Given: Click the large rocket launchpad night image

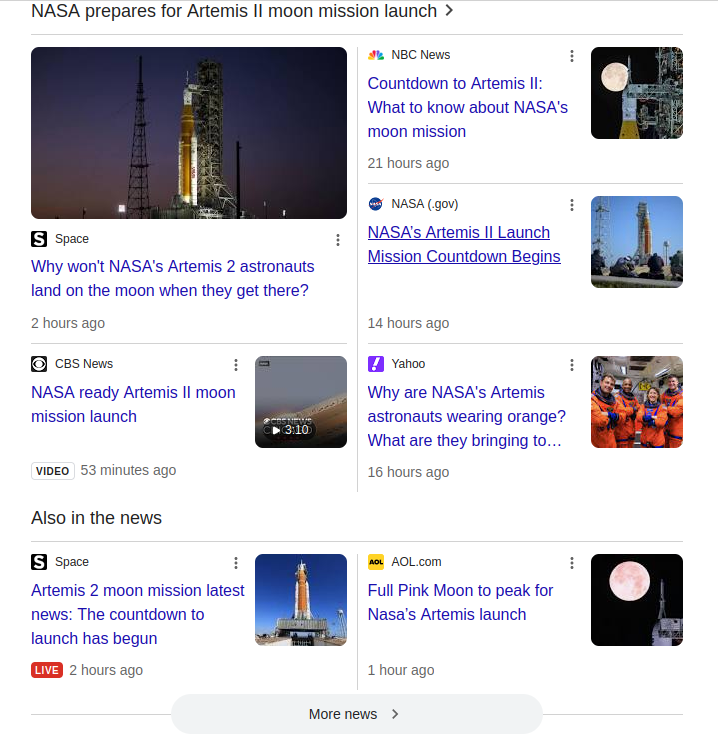Looking at the screenshot, I should pos(189,133).
